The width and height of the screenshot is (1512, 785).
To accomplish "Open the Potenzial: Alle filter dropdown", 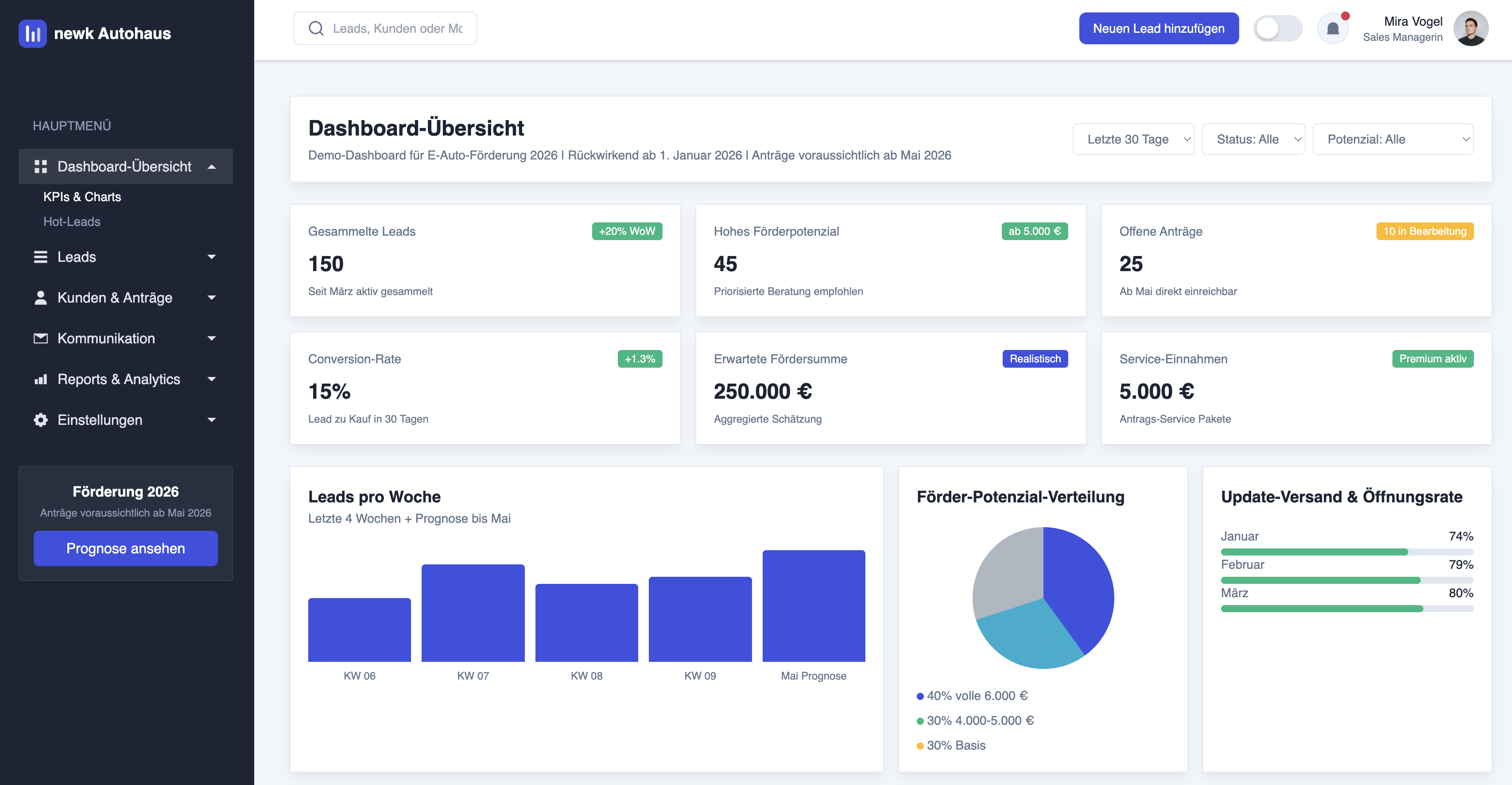I will pyautogui.click(x=1393, y=139).
